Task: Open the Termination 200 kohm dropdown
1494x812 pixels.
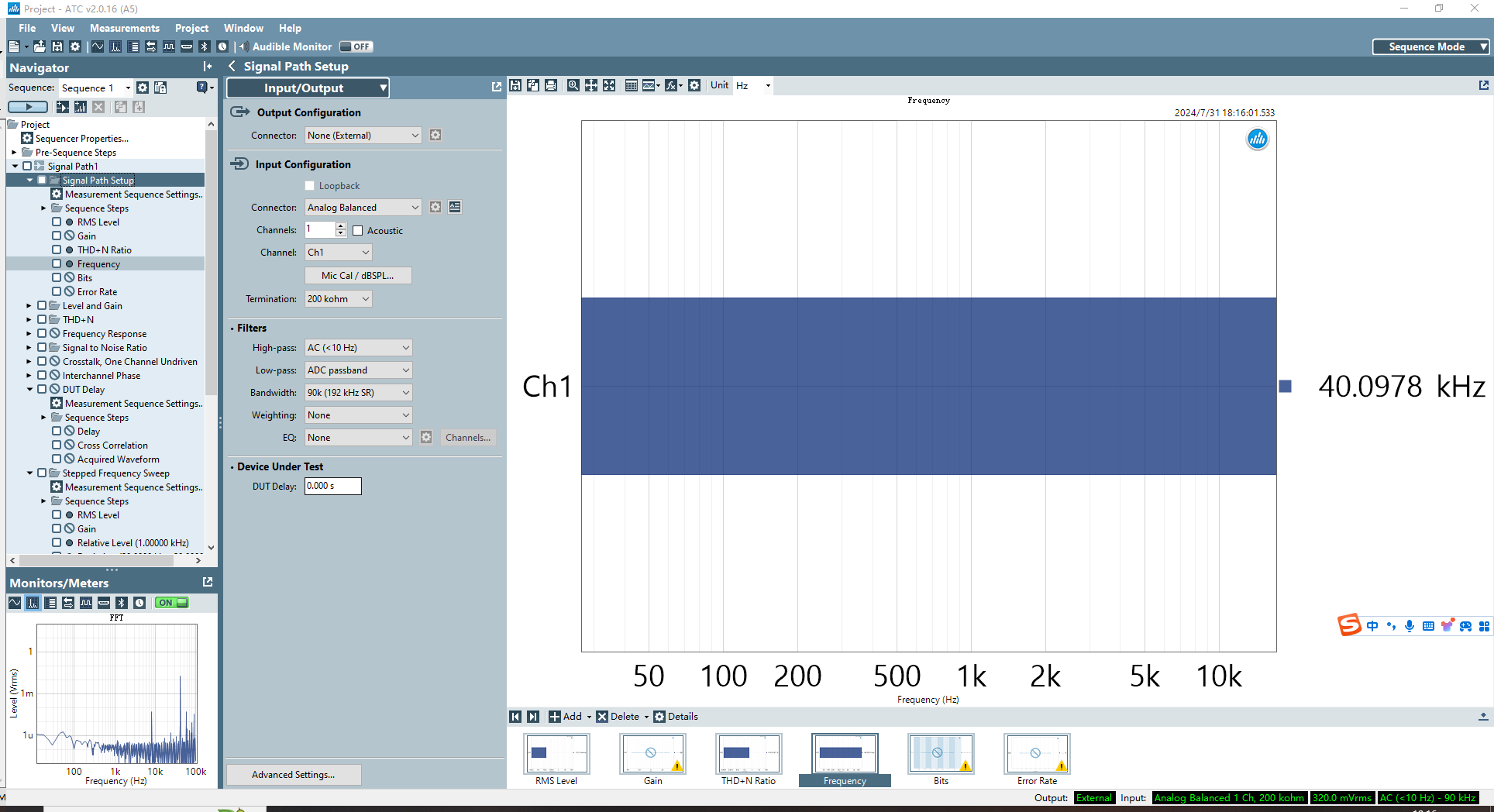Action: tap(338, 298)
